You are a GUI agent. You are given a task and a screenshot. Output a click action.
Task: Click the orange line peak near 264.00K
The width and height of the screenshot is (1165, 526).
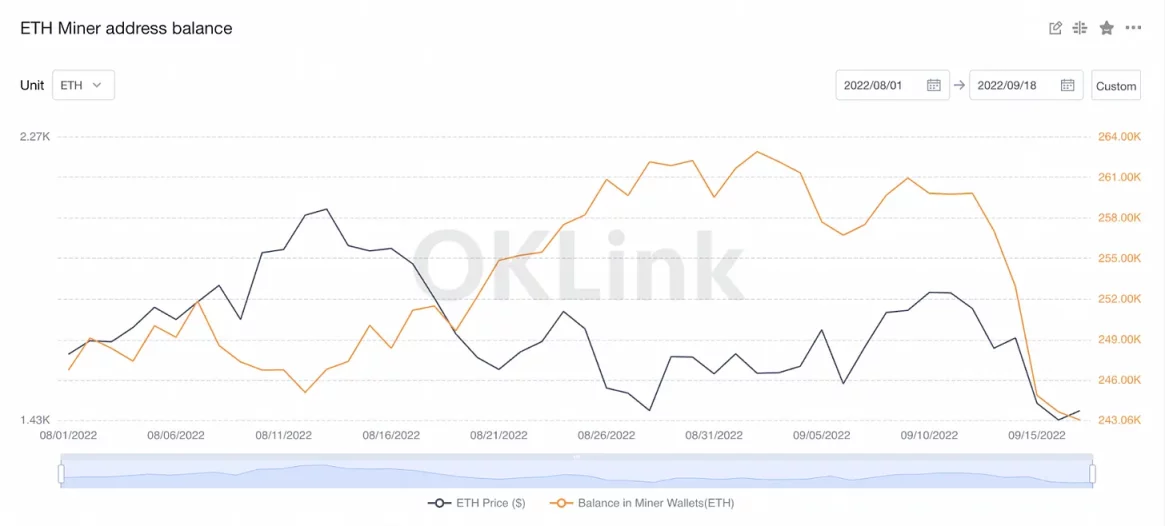(757, 152)
